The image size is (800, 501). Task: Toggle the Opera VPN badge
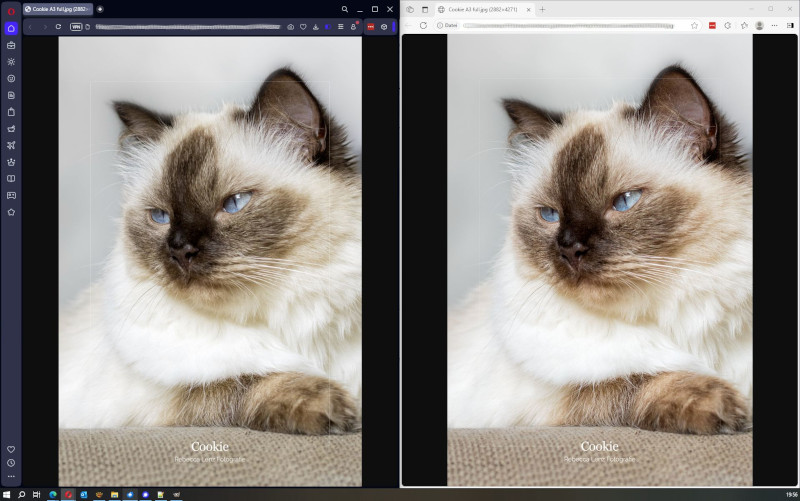(76, 27)
